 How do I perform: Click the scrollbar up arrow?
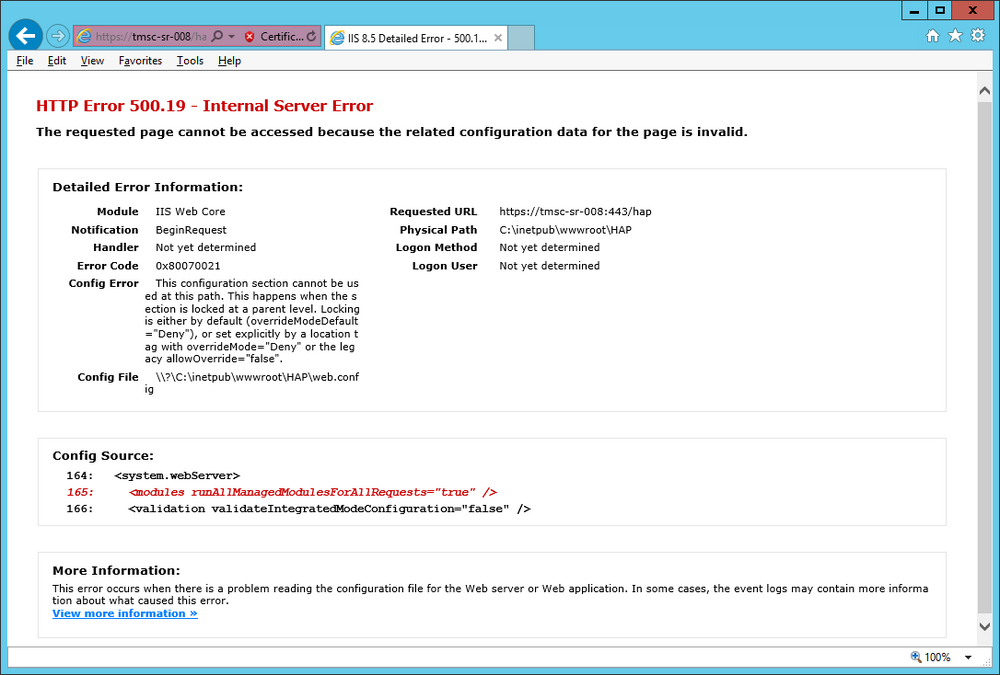pyautogui.click(x=984, y=91)
